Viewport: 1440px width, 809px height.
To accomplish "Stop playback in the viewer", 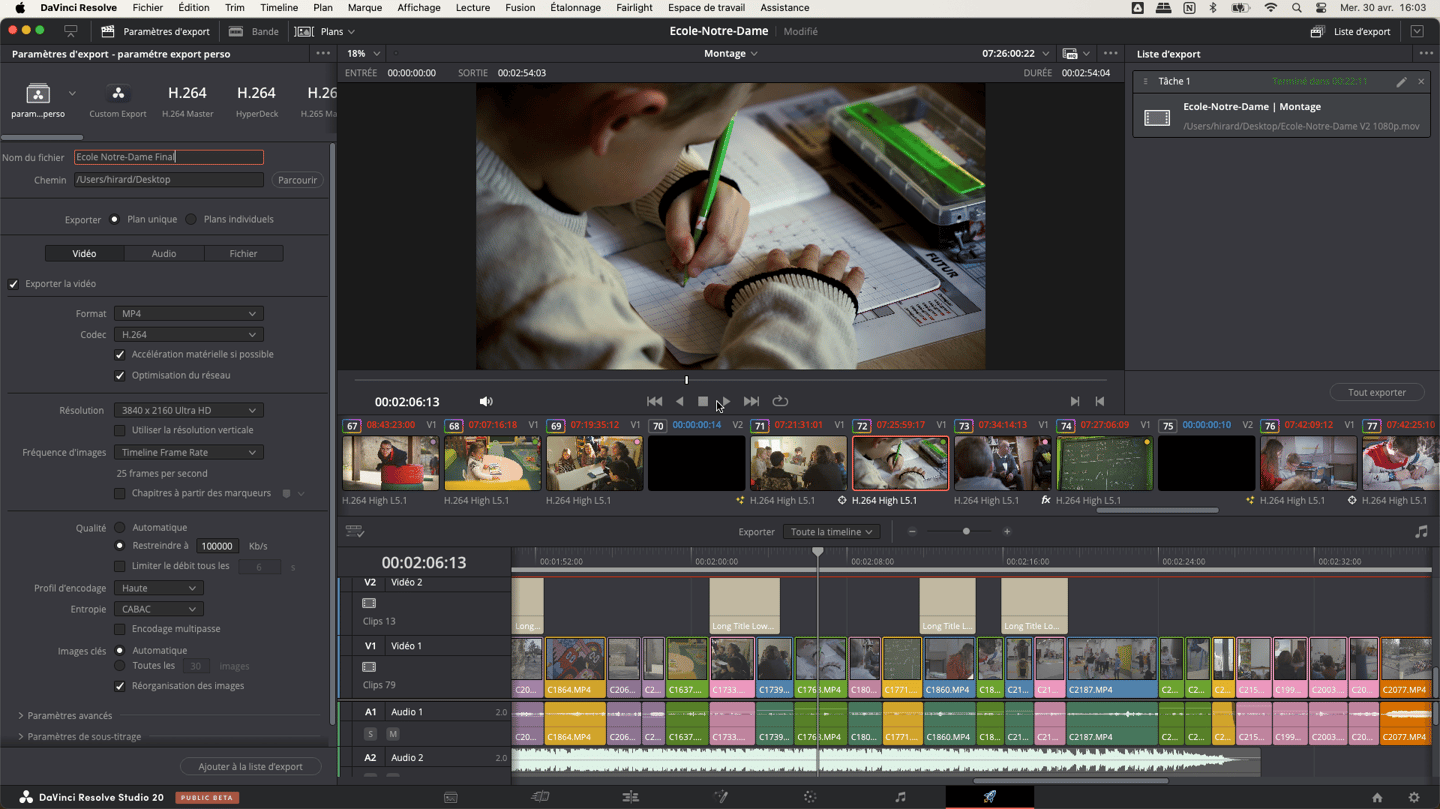I will pos(703,401).
